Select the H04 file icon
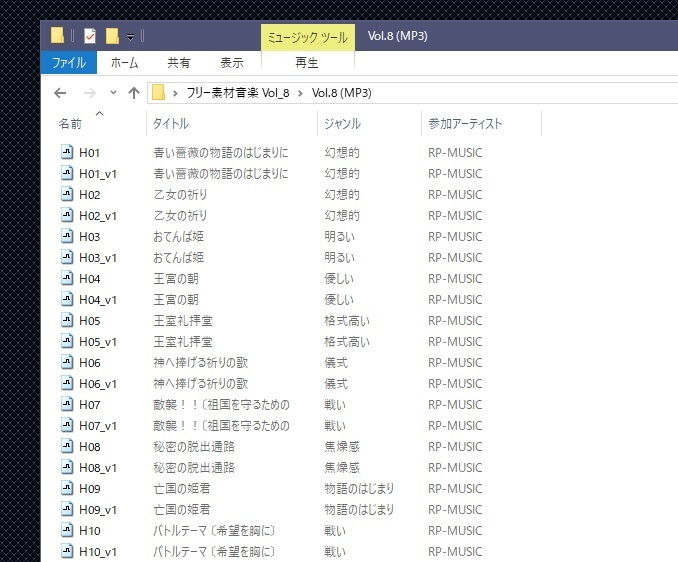 coord(67,278)
